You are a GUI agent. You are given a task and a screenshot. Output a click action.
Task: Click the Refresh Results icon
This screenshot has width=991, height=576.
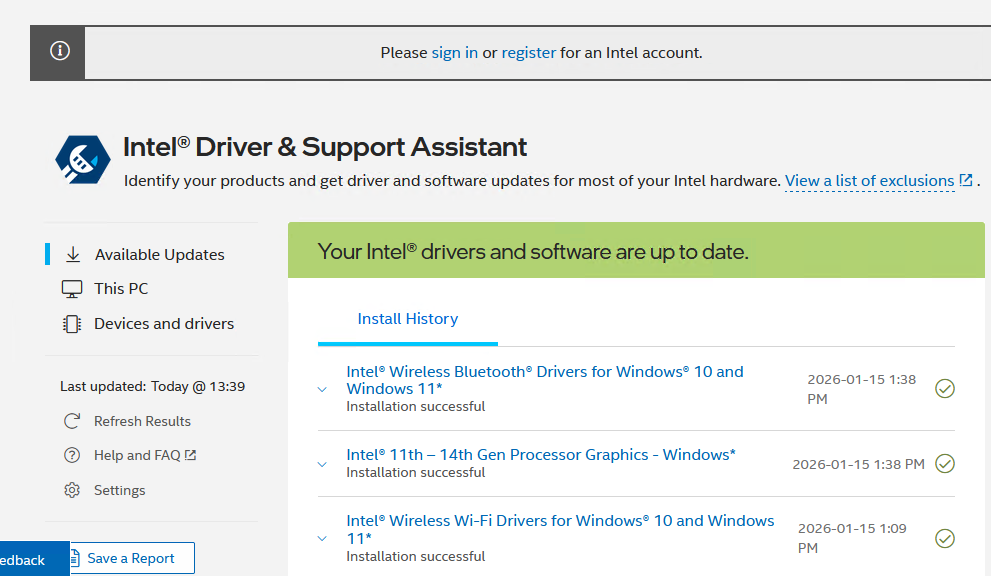tap(71, 420)
